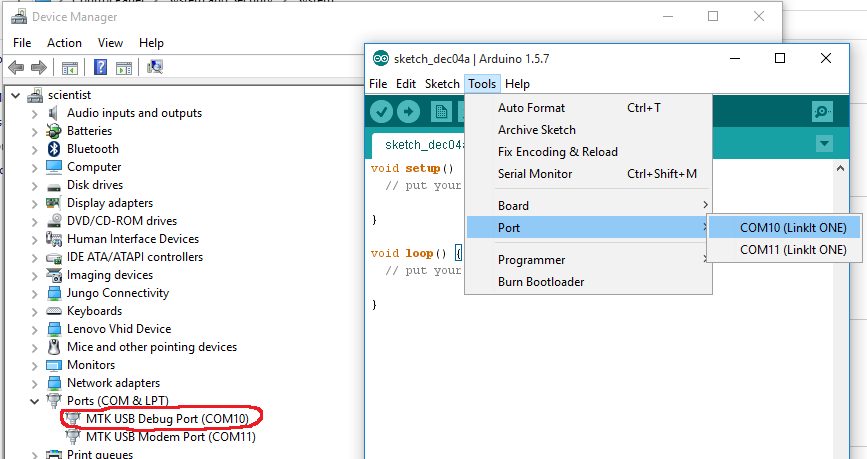This screenshot has height=459, width=867.
Task: Click the editor scrollbar up arrow
Action: (840, 168)
